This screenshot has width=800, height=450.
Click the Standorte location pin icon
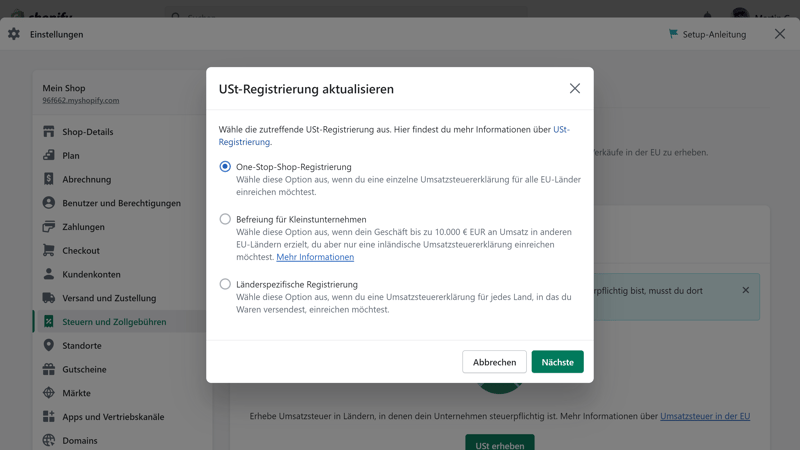coord(49,346)
